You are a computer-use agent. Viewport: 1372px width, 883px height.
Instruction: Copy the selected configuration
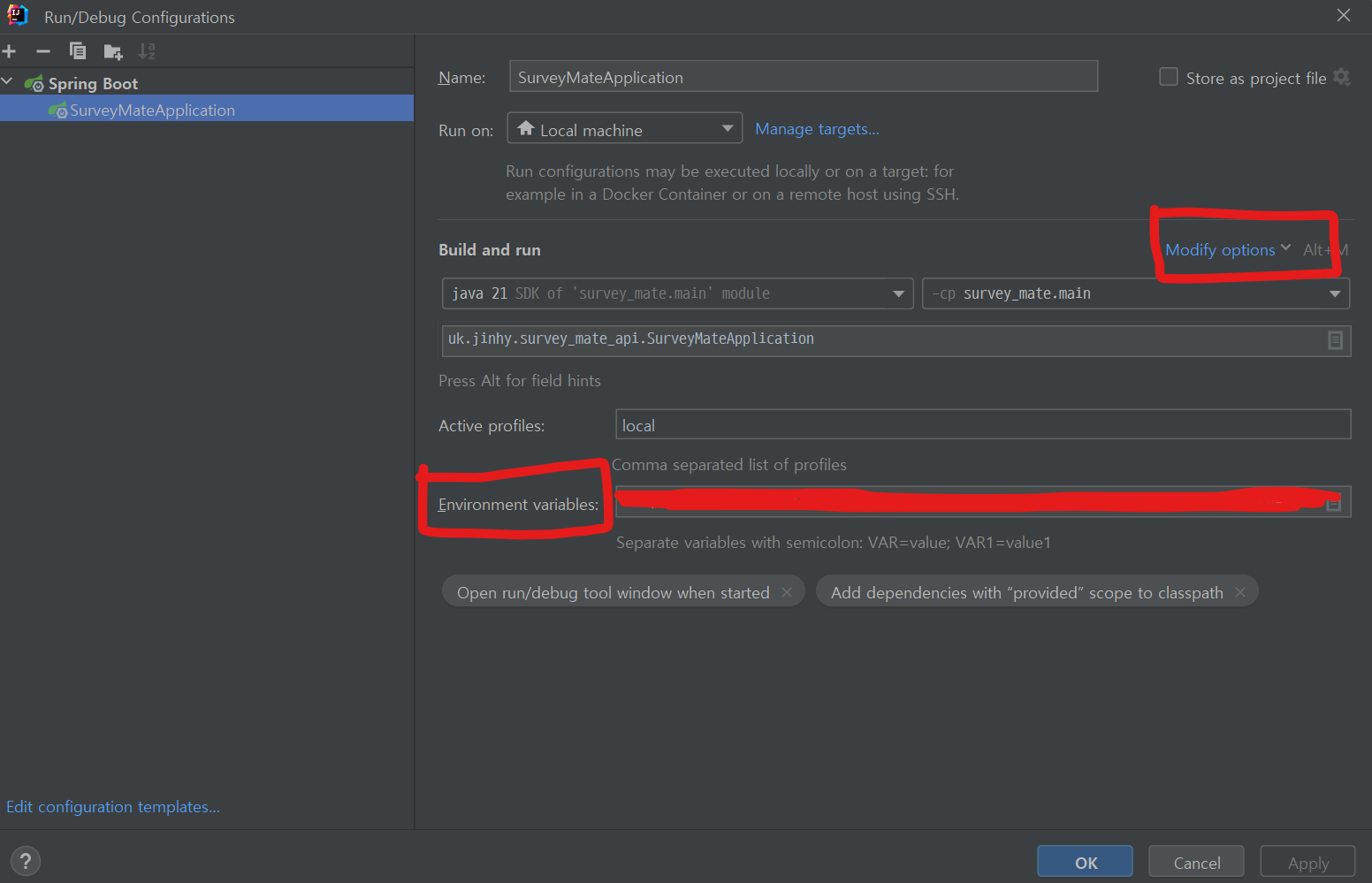tap(78, 51)
